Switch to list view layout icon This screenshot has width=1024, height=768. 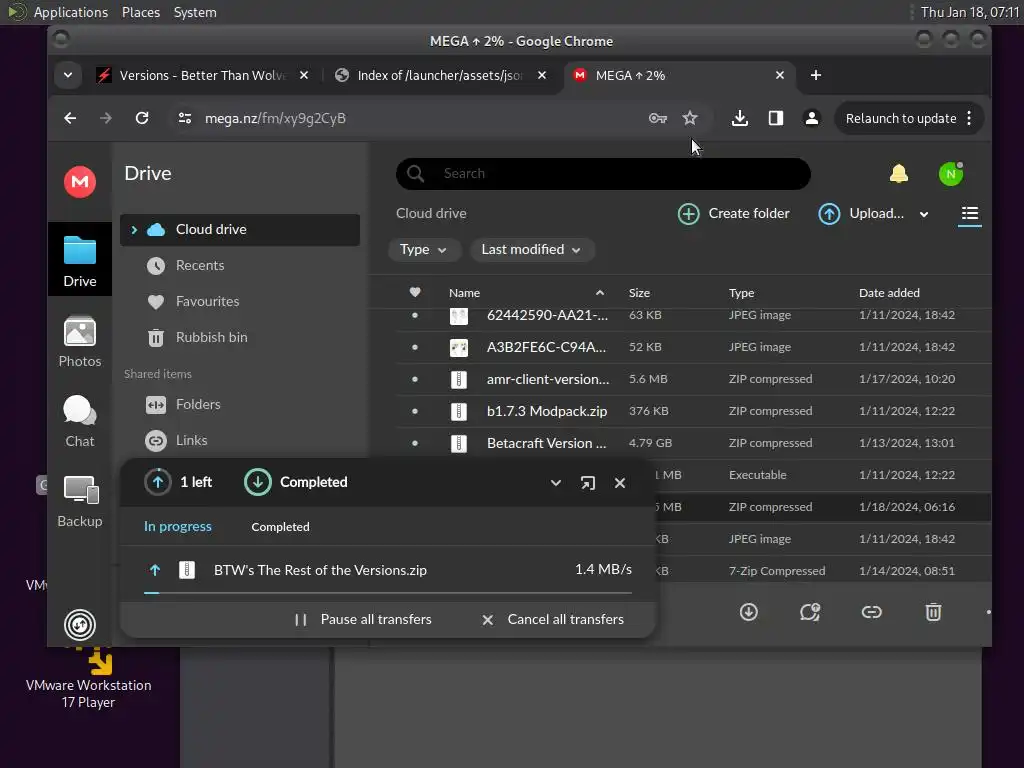click(969, 214)
